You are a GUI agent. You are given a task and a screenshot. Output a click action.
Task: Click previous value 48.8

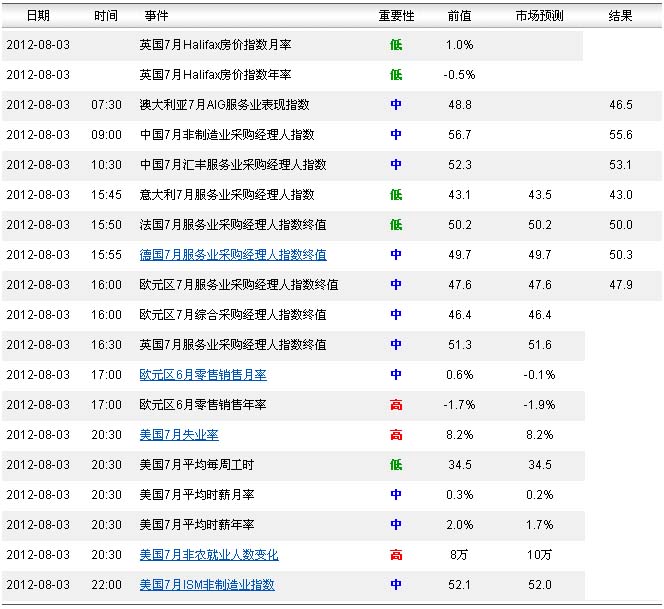[460, 105]
